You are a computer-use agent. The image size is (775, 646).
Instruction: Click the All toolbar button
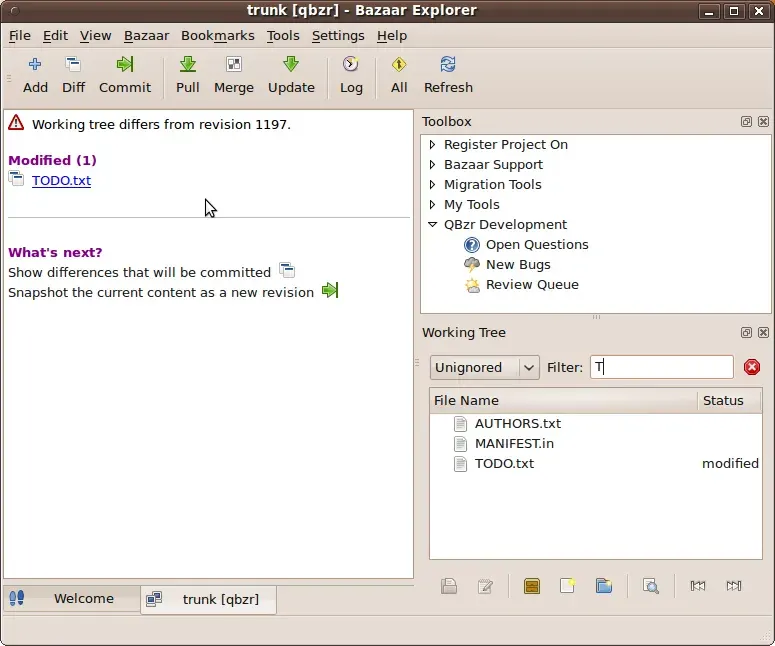point(399,75)
